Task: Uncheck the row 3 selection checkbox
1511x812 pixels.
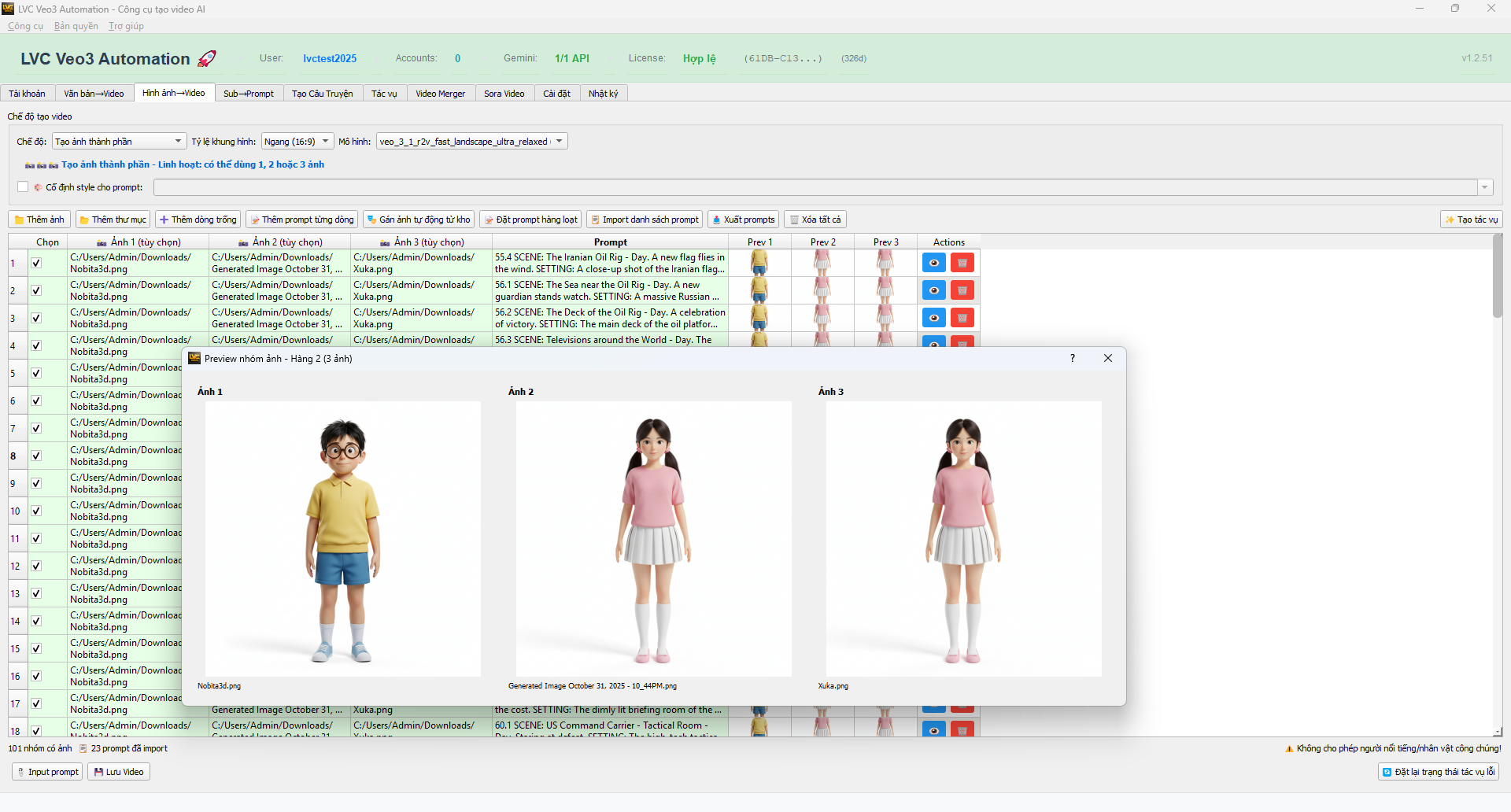Action: (35, 318)
